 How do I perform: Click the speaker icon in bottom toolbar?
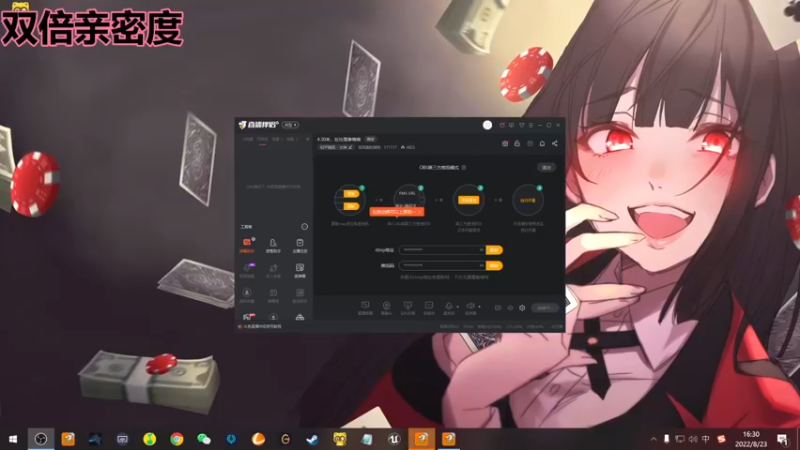pos(470,307)
